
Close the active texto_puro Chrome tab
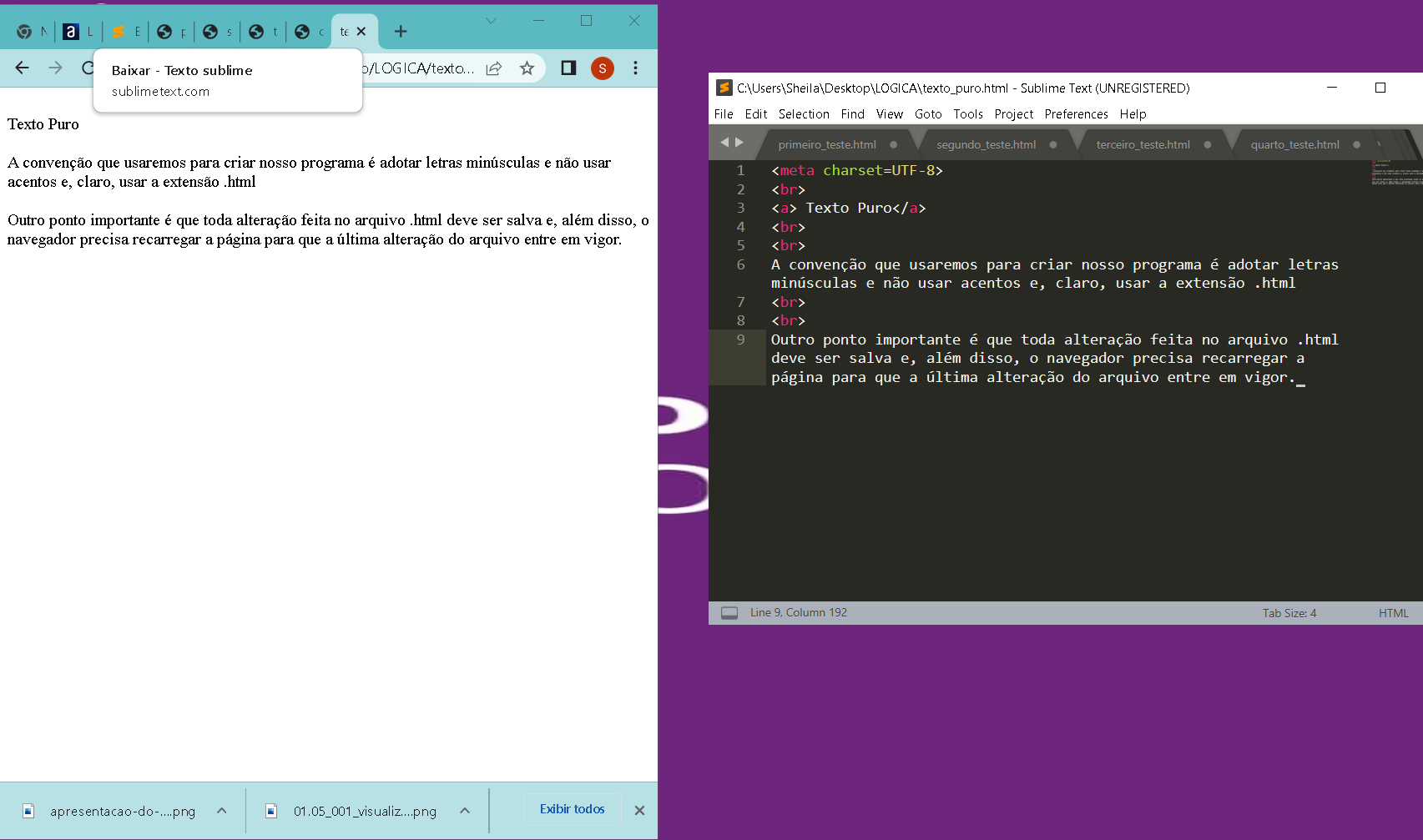pos(361,32)
